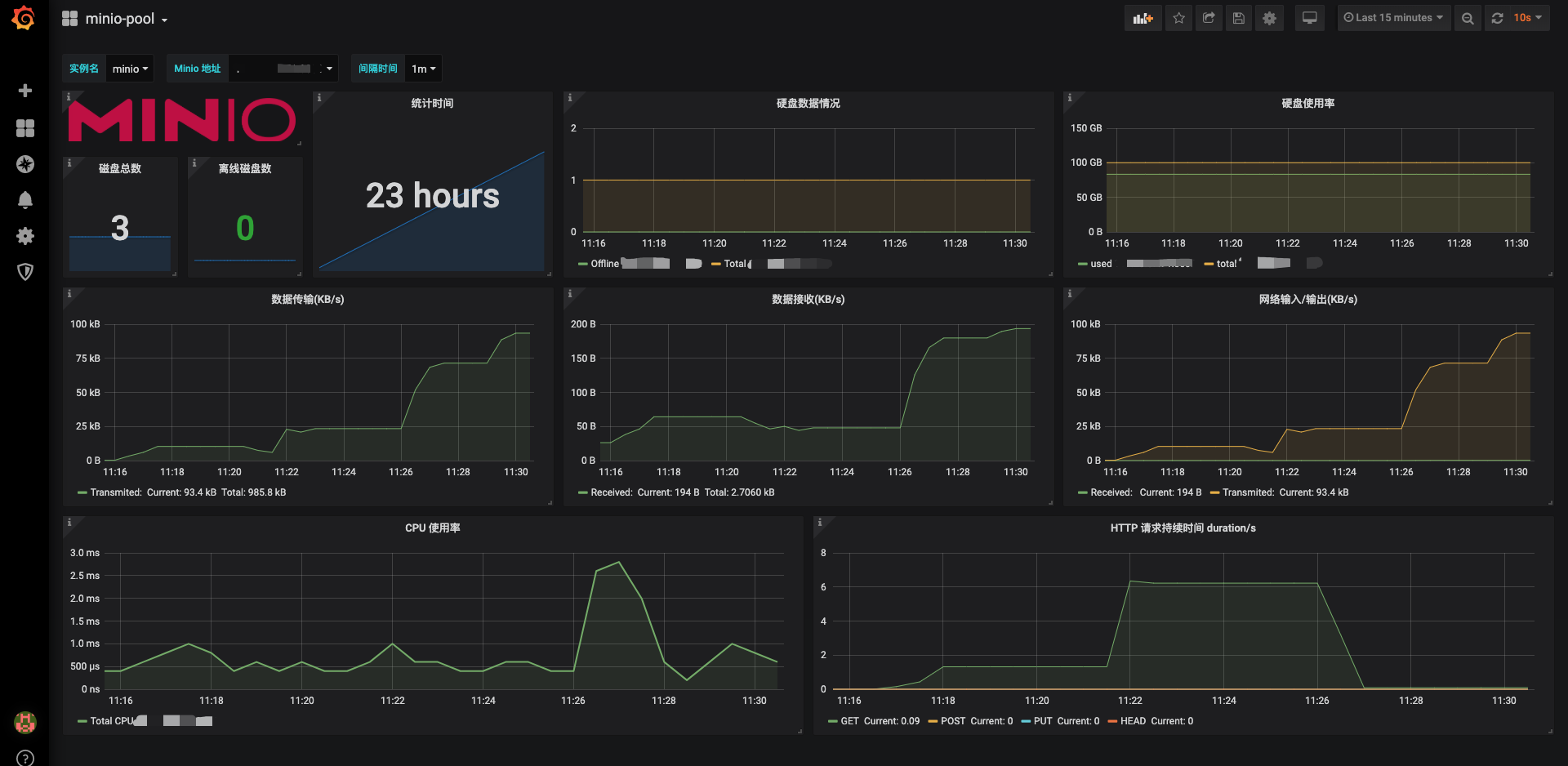Image resolution: width=1568 pixels, height=766 pixels.
Task: Click the 数据传输(KB/s) panel title
Action: pyautogui.click(x=308, y=299)
